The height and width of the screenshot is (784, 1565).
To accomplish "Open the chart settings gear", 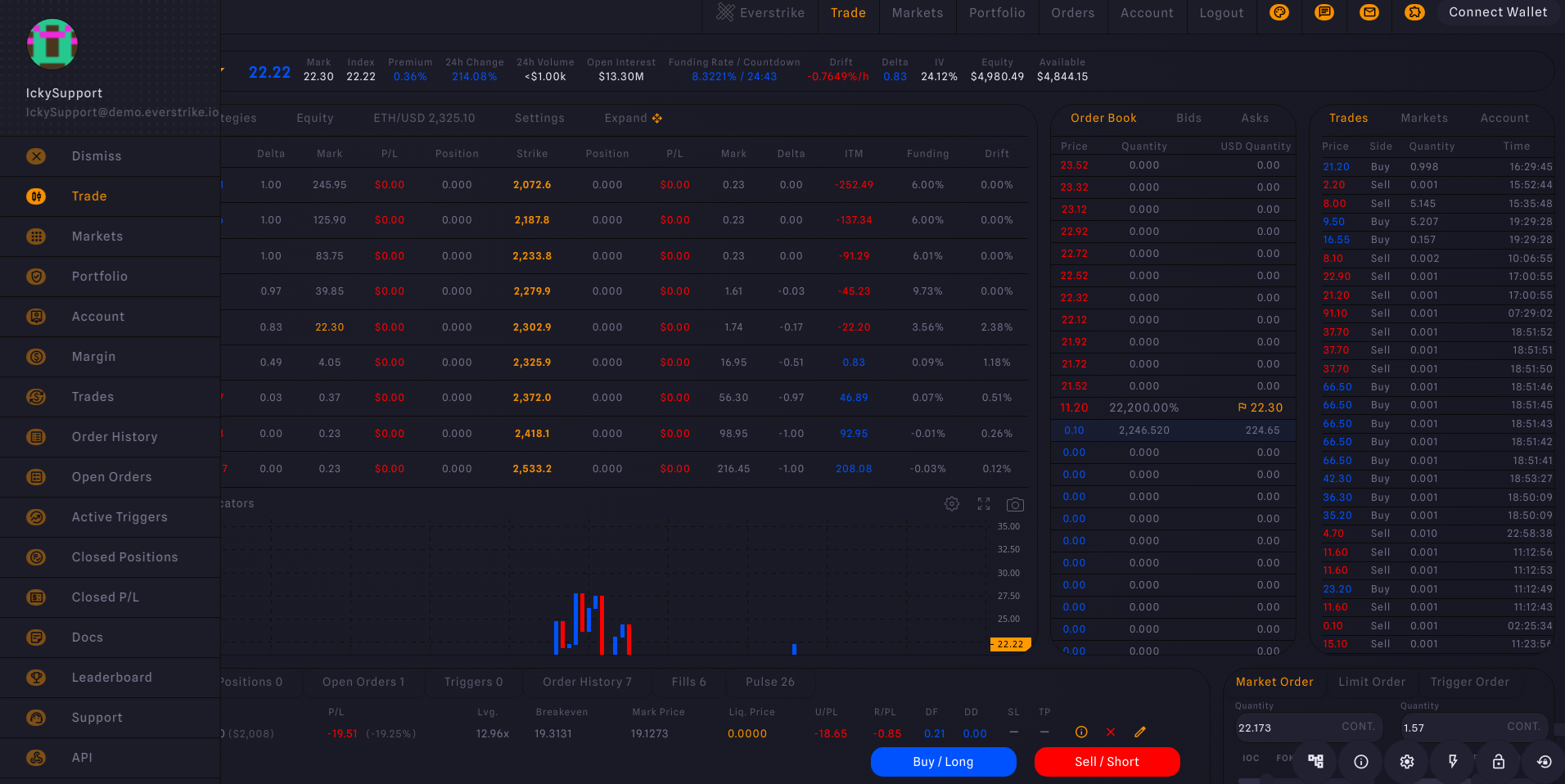I will click(952, 504).
